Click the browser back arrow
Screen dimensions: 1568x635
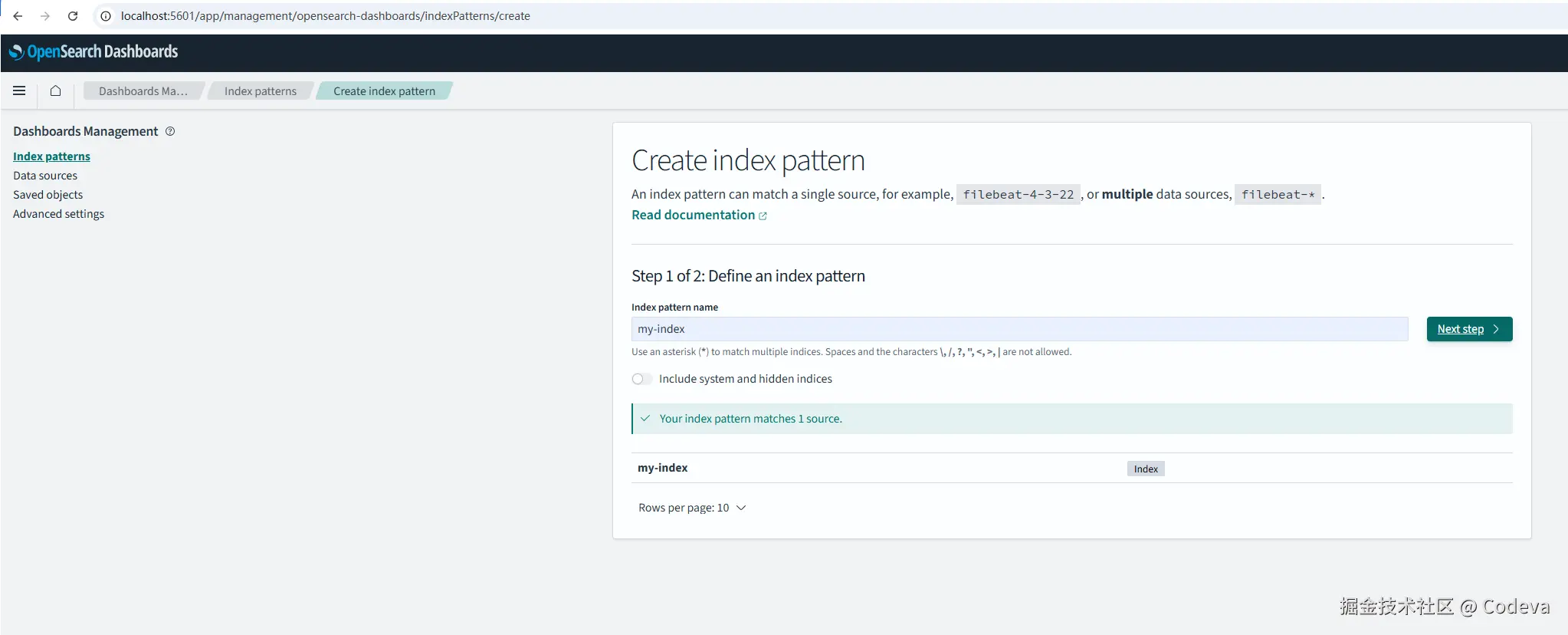[x=18, y=16]
